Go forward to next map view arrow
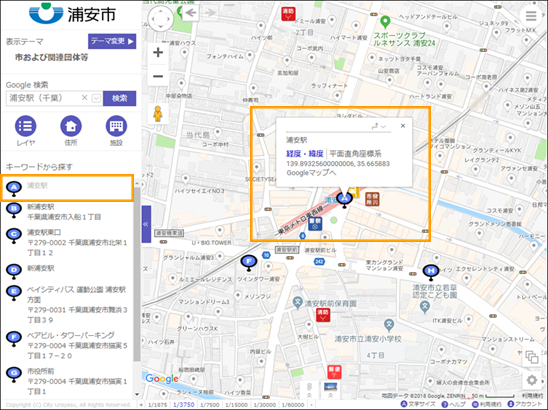The width and height of the screenshot is (548, 410). (210, 13)
